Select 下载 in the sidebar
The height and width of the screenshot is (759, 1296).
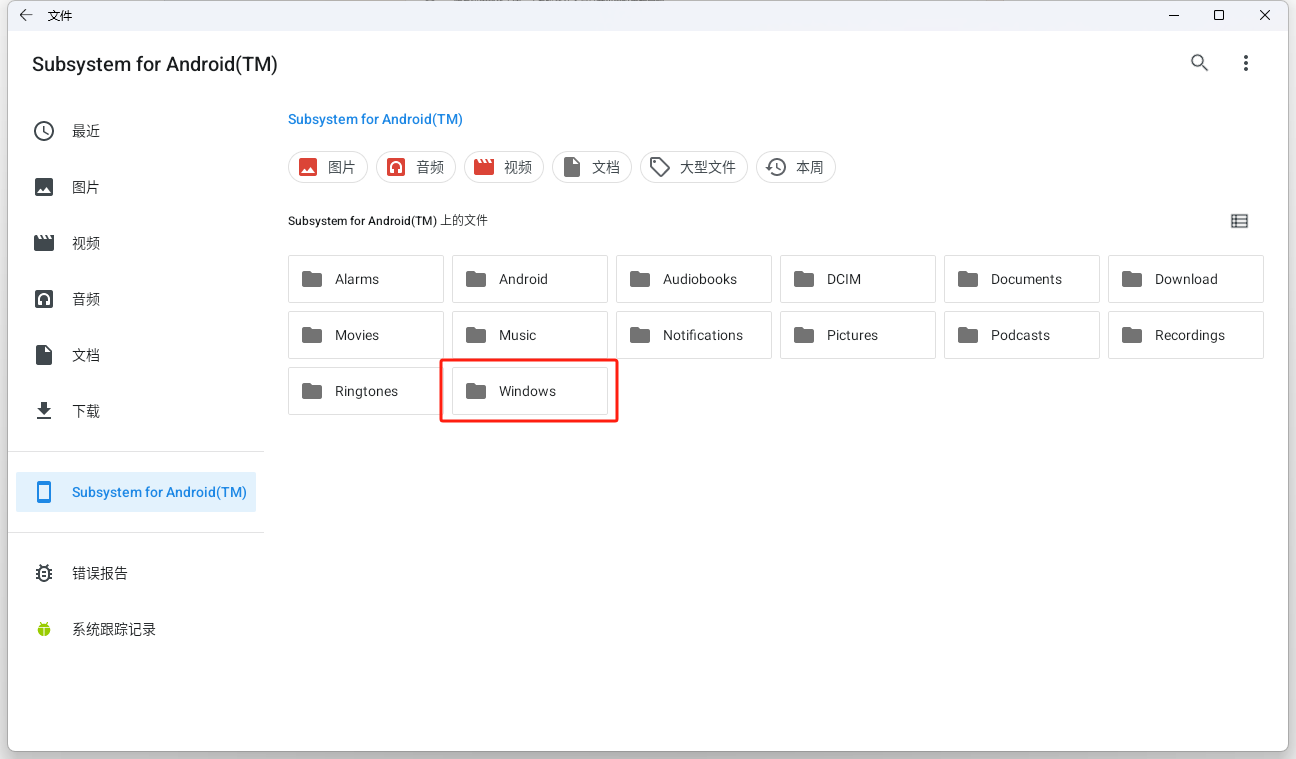coord(136,411)
